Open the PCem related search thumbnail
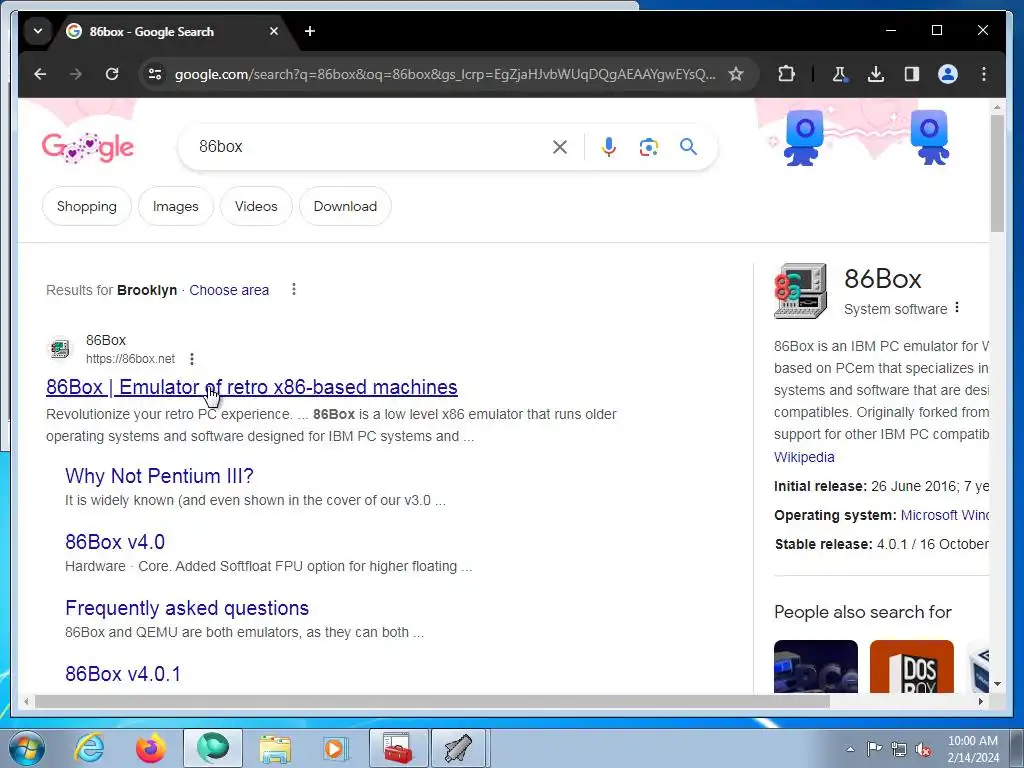 (x=816, y=667)
